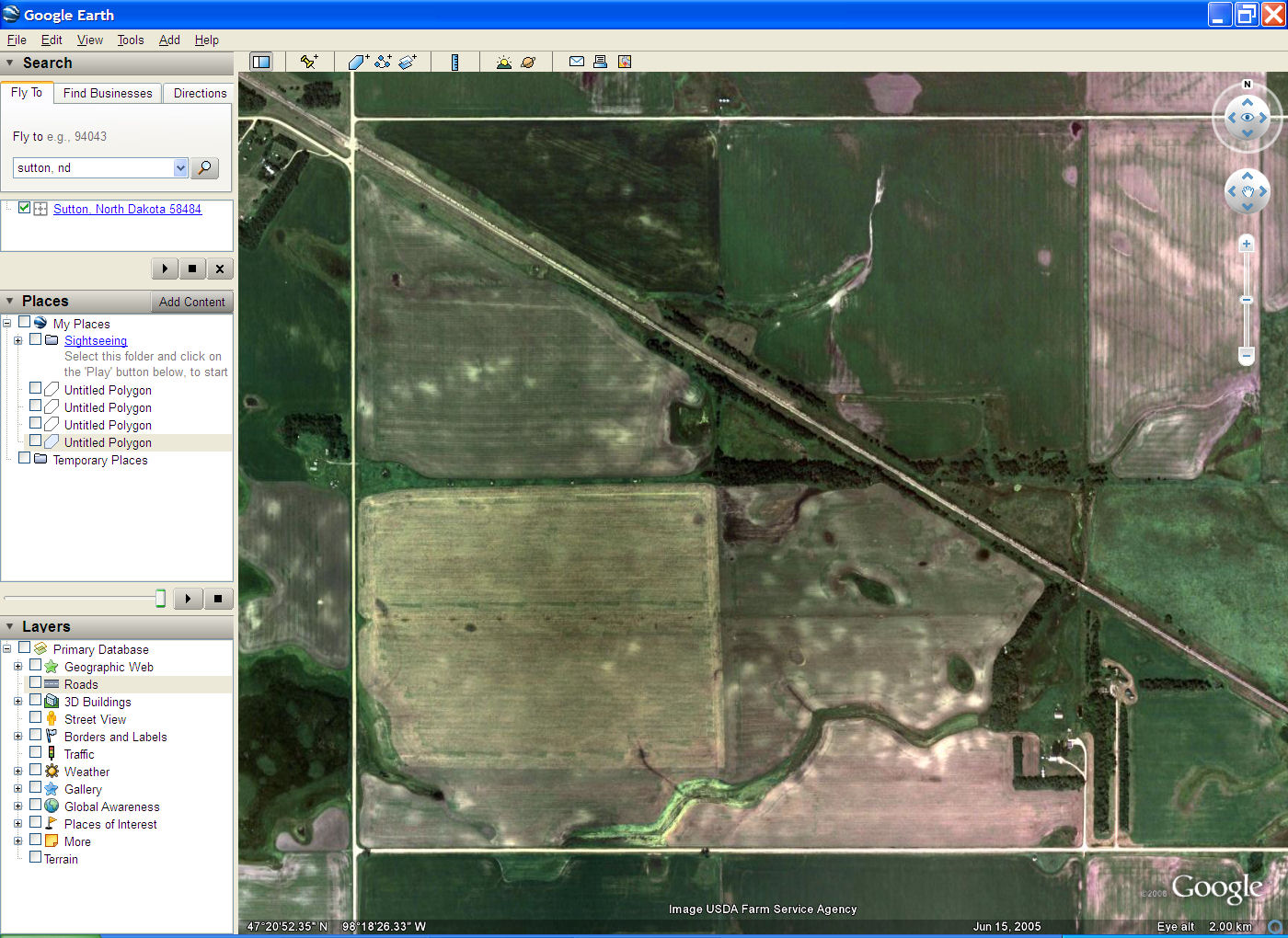Zoom out with the minus button
Image resolution: width=1288 pixels, height=938 pixels.
tap(1247, 355)
